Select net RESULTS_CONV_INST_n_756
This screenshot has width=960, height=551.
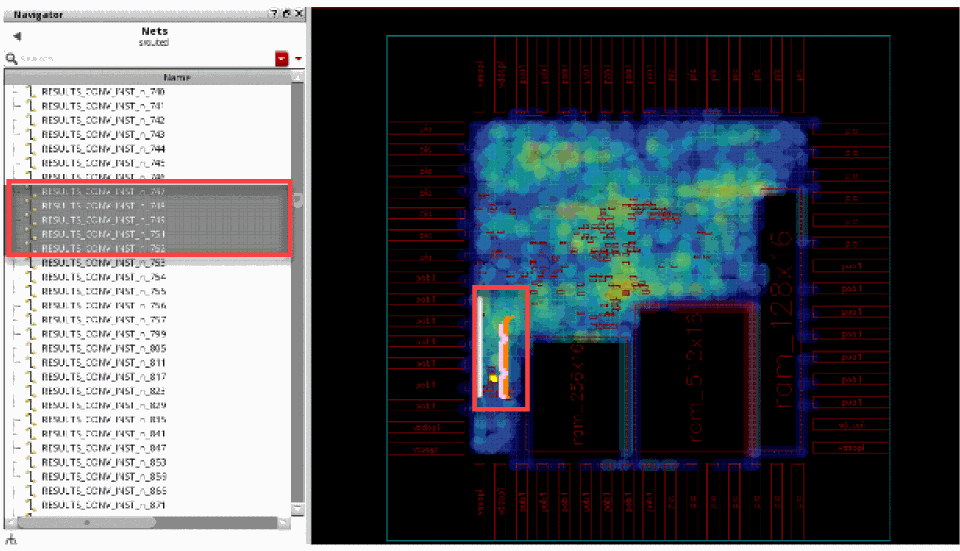(x=103, y=305)
